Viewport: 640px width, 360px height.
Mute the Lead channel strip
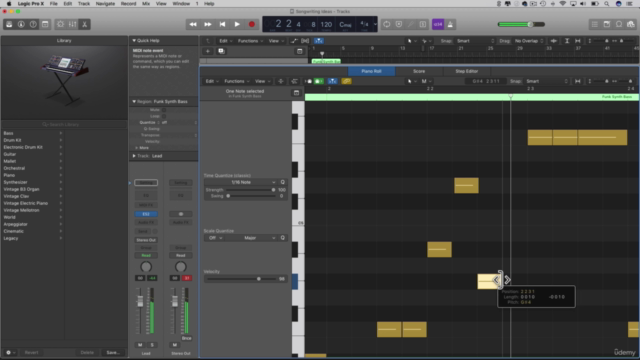[140, 345]
